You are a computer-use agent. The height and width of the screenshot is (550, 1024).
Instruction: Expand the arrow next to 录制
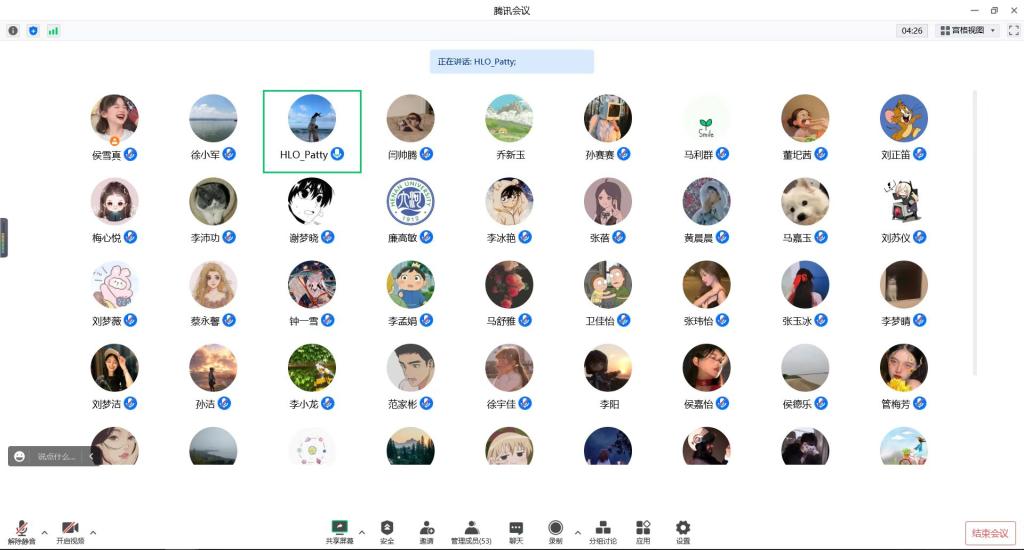tap(578, 532)
